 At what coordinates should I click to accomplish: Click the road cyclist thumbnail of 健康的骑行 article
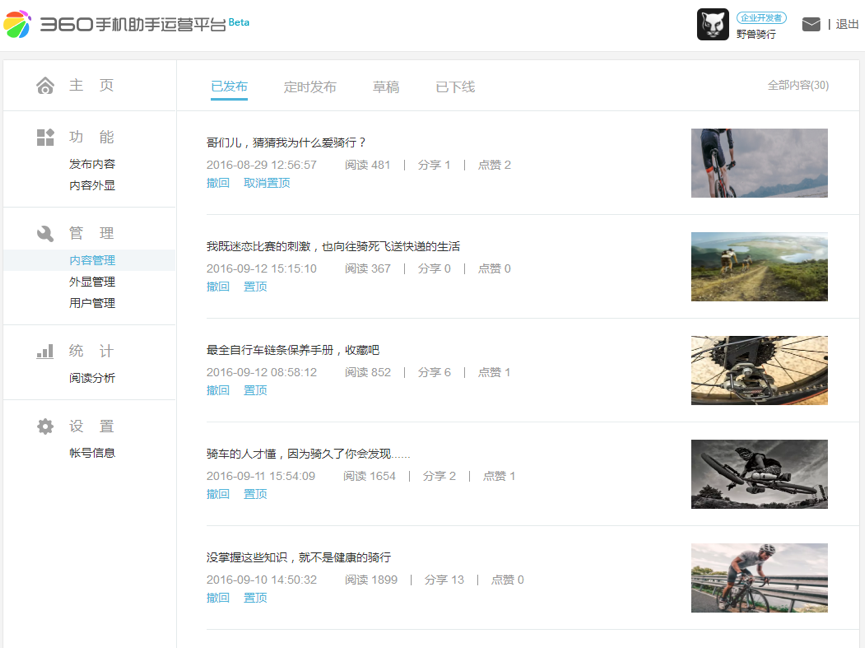tap(759, 578)
